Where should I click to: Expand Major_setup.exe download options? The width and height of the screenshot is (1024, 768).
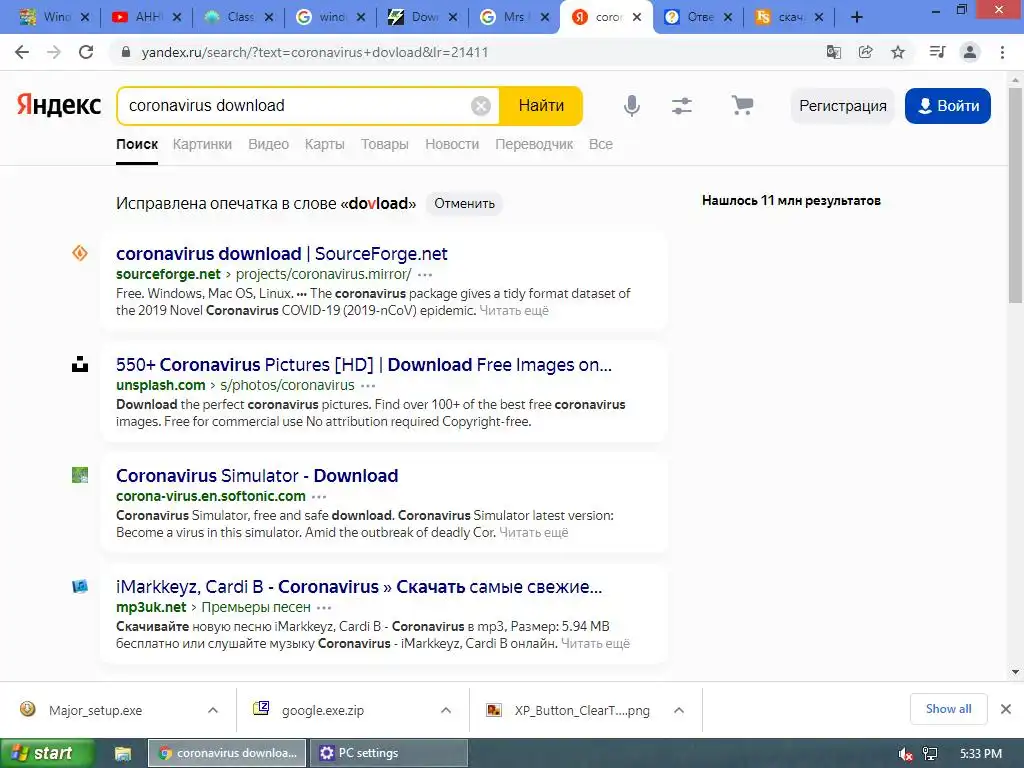coord(213,710)
